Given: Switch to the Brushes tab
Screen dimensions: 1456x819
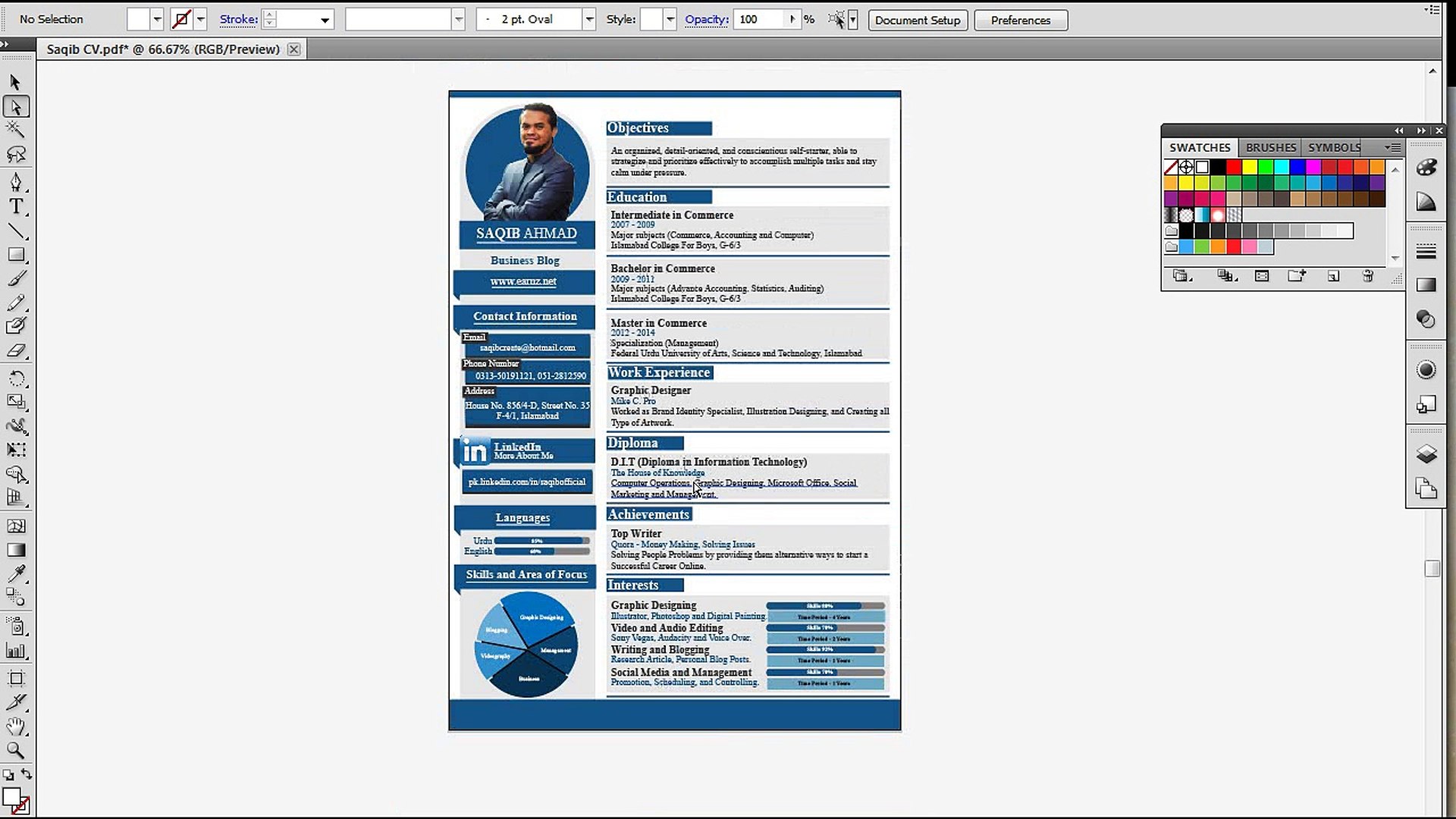Looking at the screenshot, I should [1270, 148].
